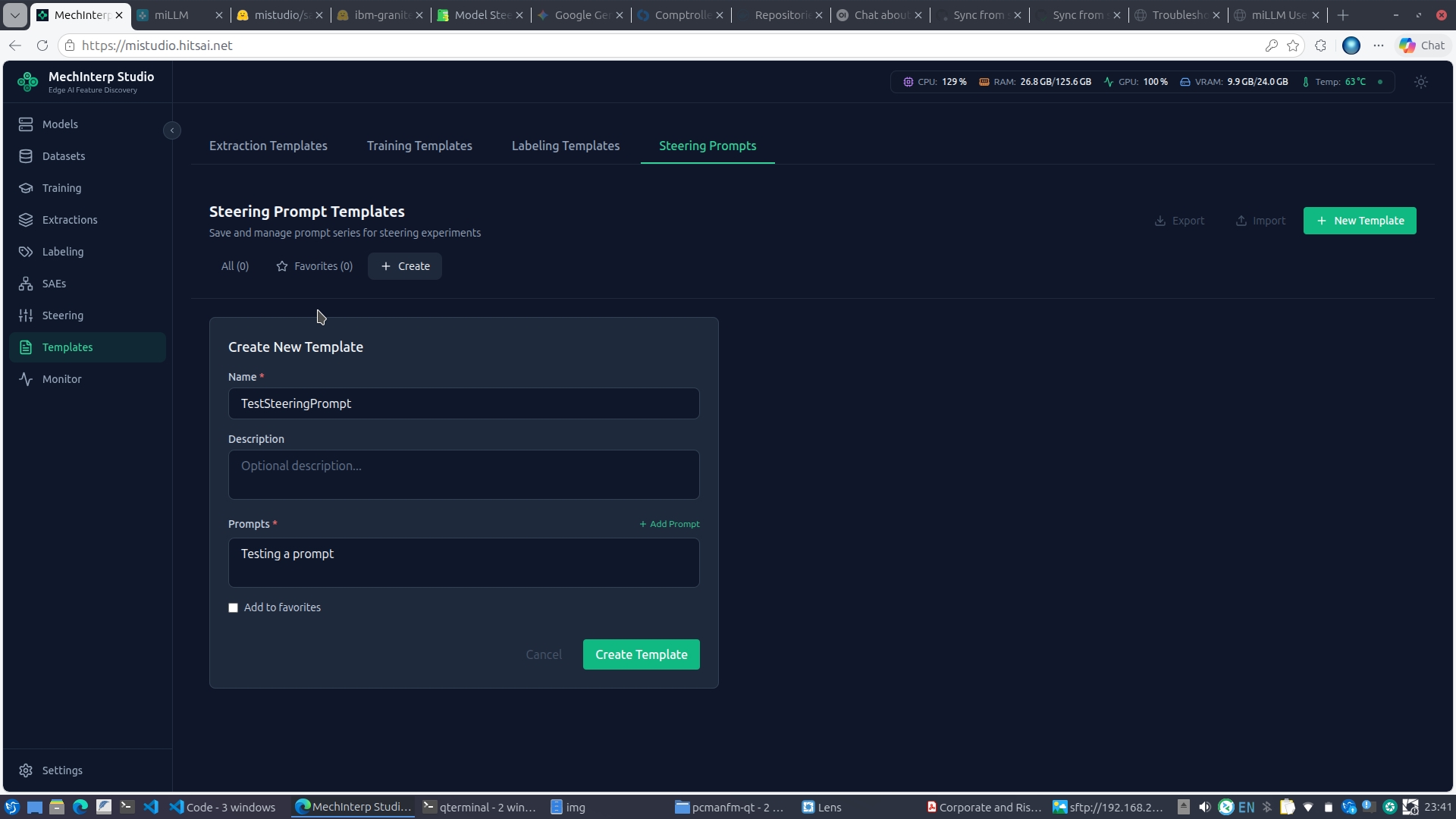This screenshot has width=1456, height=819.
Task: Click the Import button
Action: 1260,221
